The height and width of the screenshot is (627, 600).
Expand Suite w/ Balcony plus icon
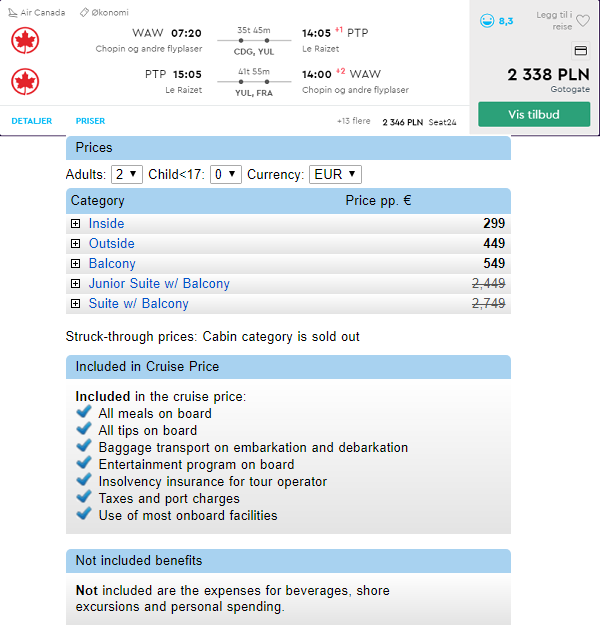(x=75, y=304)
